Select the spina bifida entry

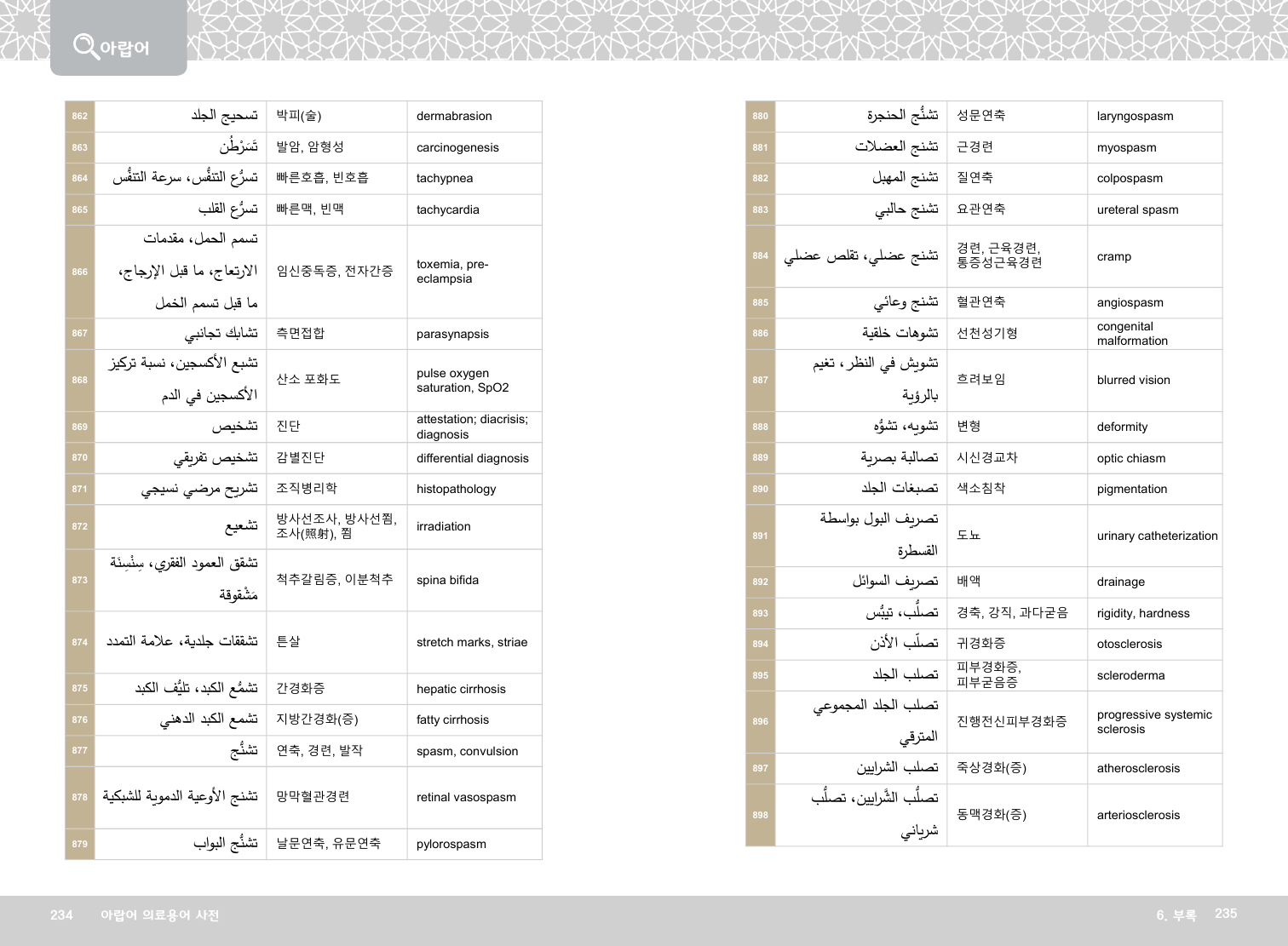447,581
